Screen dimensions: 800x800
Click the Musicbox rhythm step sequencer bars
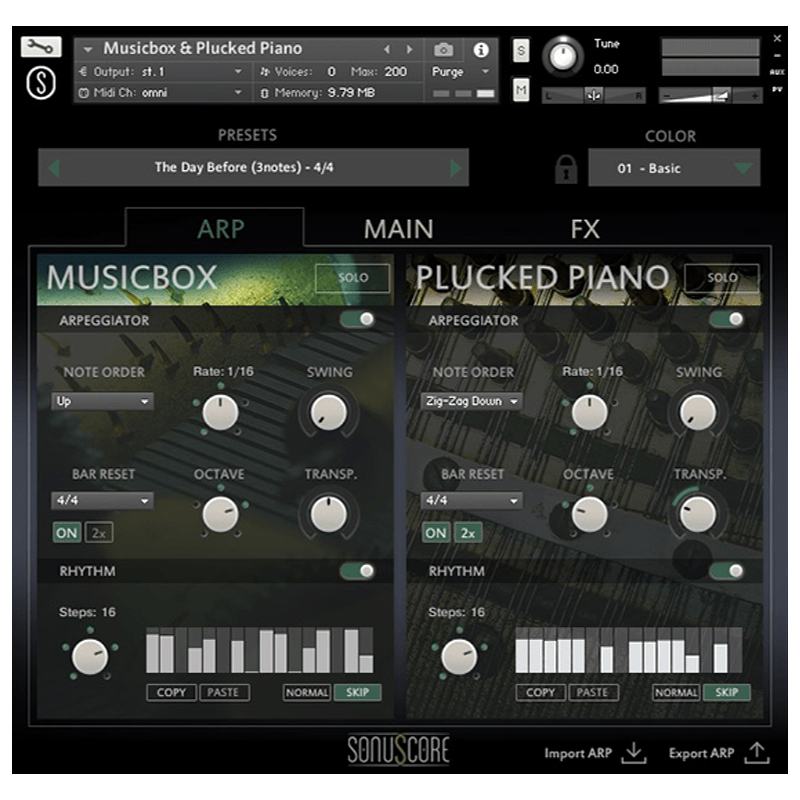[x=260, y=651]
